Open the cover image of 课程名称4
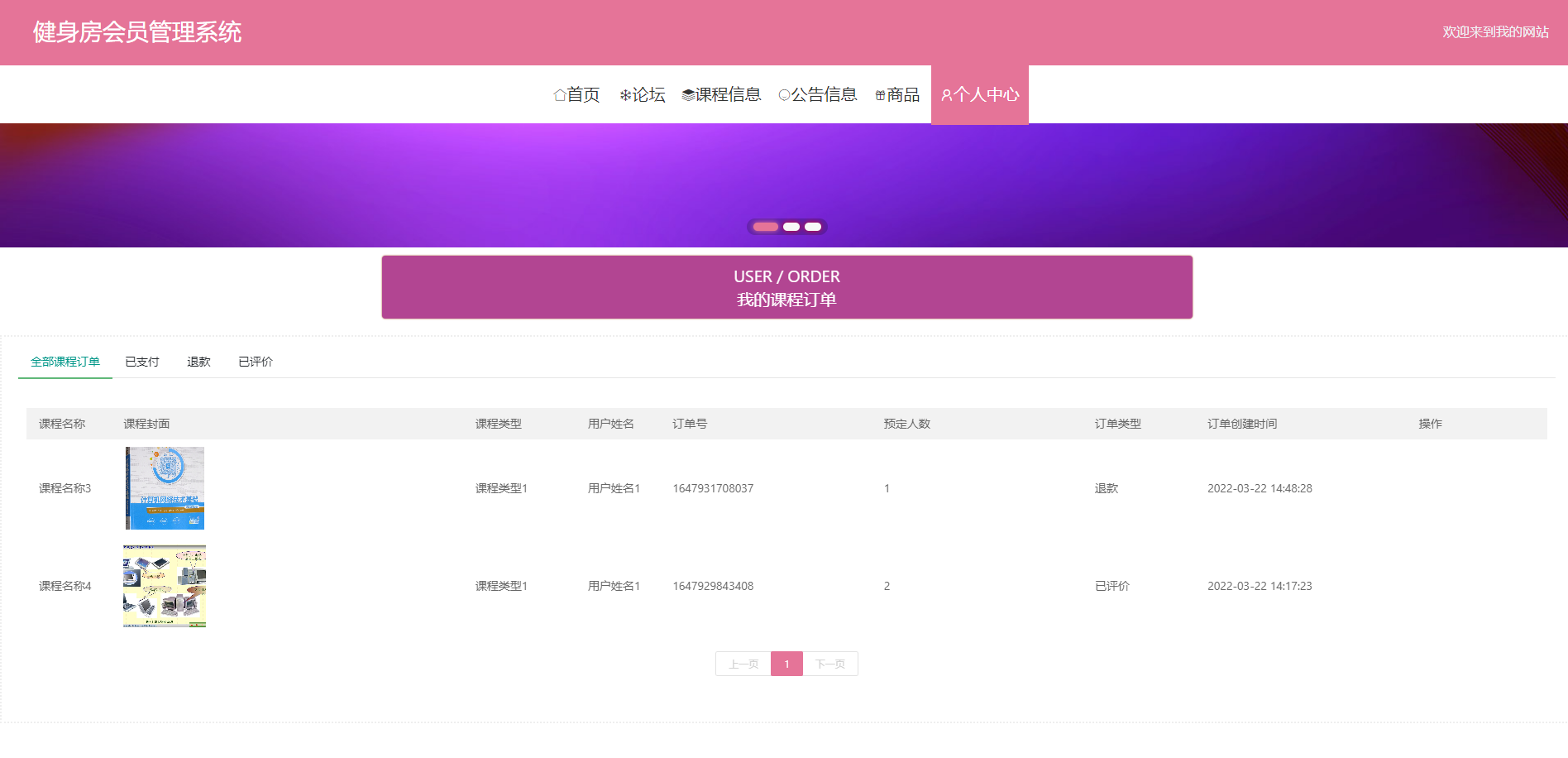Screen dimensions: 1568x758 (165, 586)
